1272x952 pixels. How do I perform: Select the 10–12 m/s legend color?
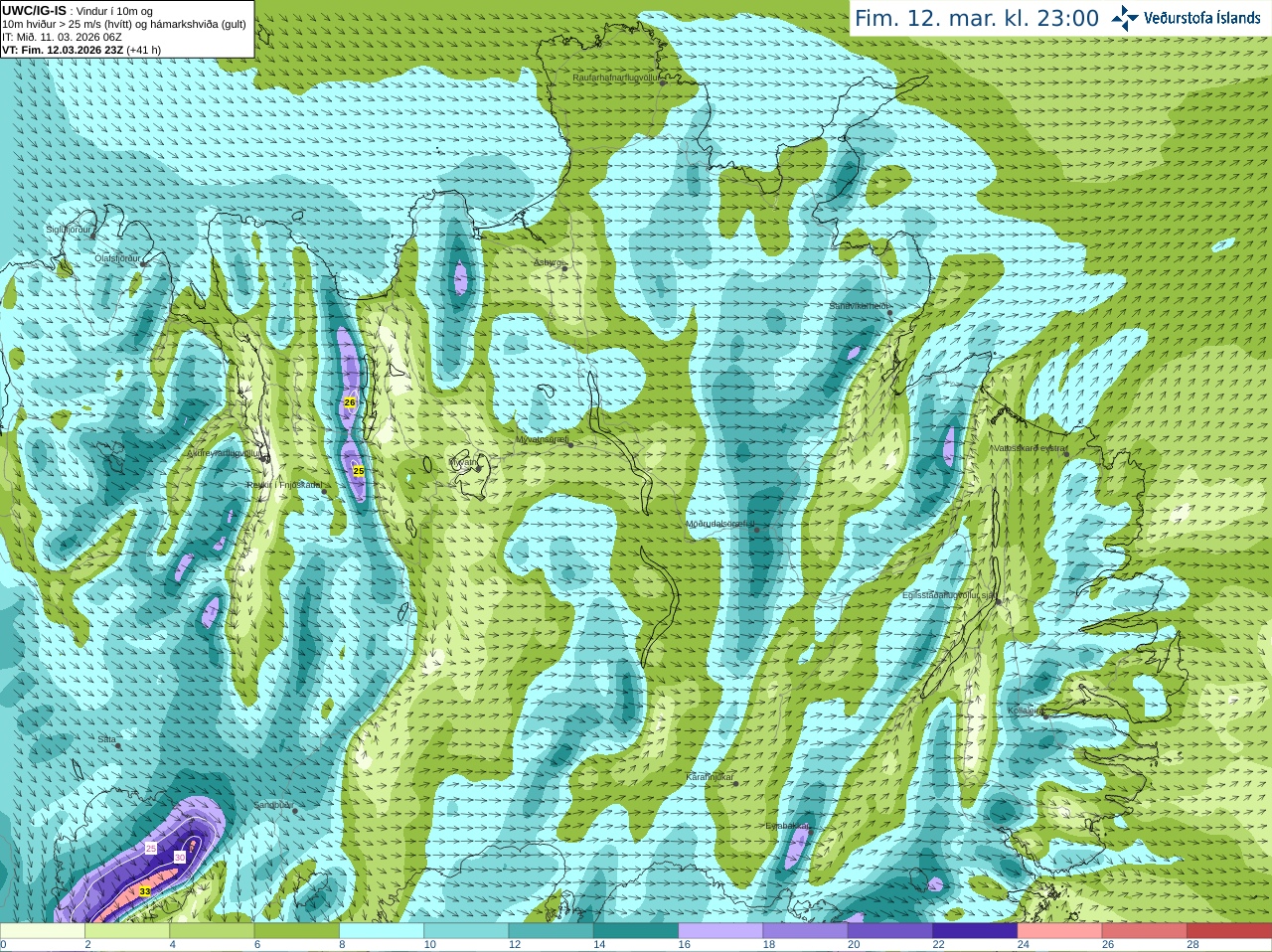point(466,931)
